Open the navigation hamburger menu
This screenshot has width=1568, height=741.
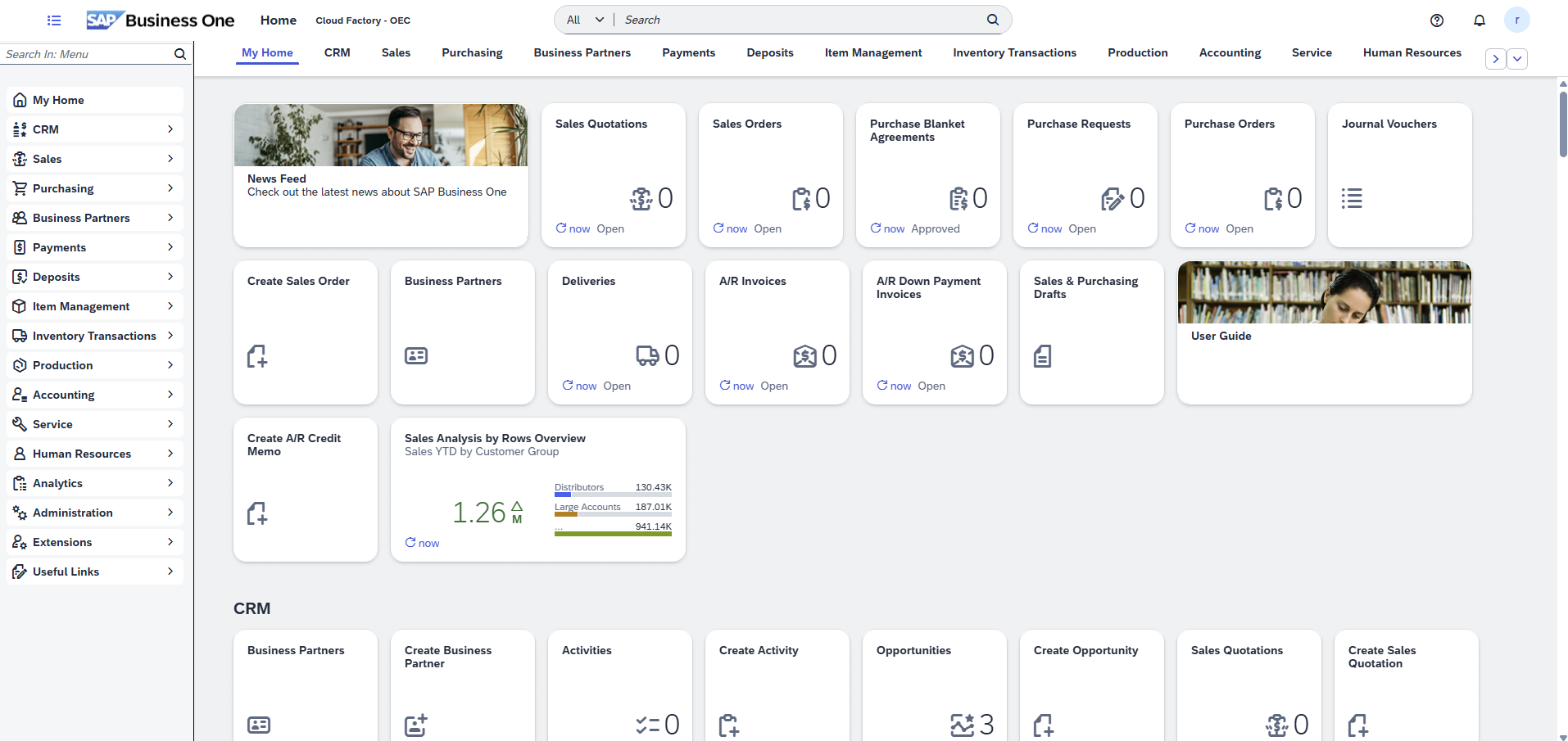(53, 20)
